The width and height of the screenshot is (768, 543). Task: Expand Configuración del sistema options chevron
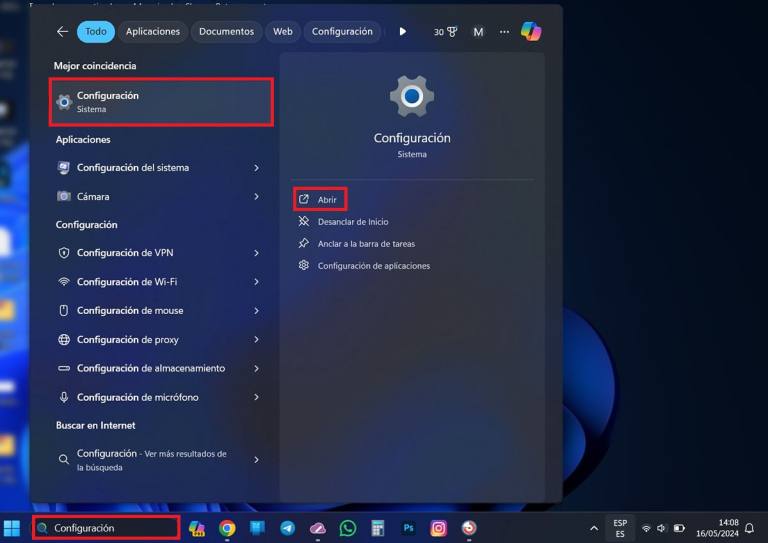[256, 168]
